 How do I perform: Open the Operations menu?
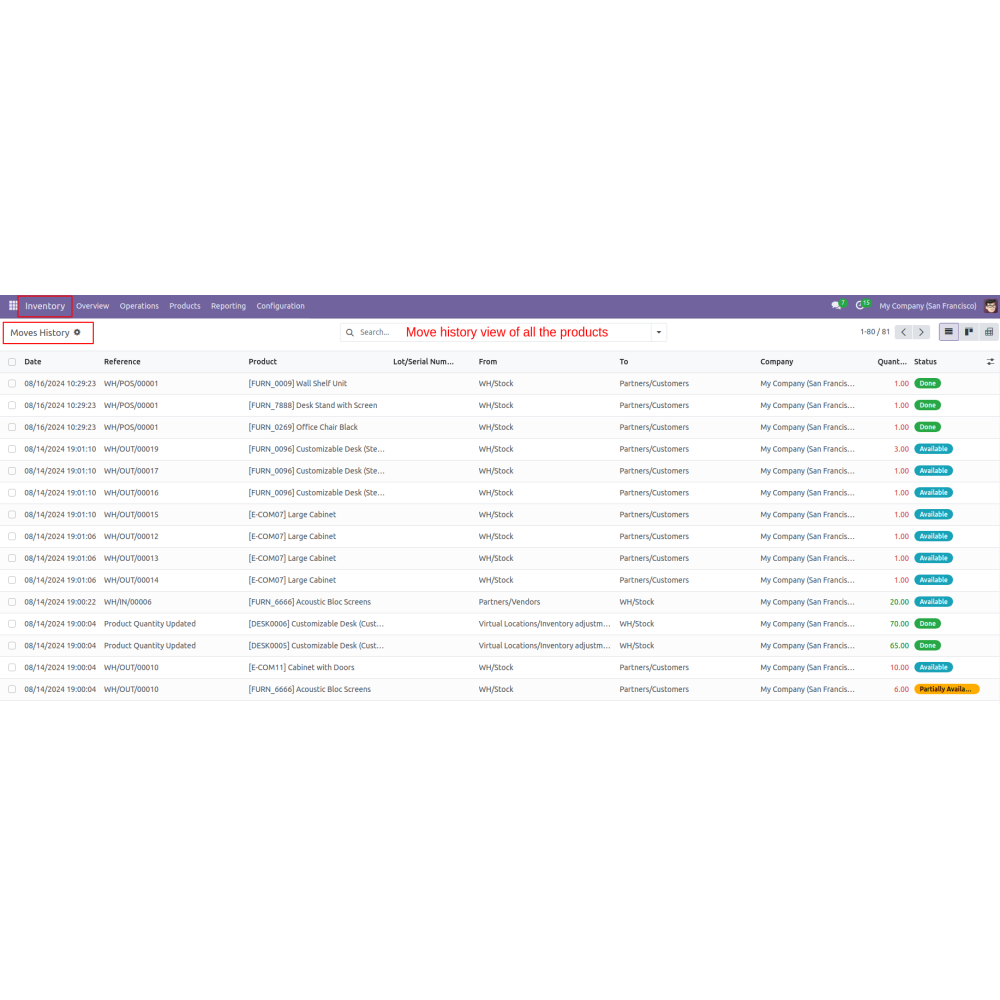[x=139, y=306]
